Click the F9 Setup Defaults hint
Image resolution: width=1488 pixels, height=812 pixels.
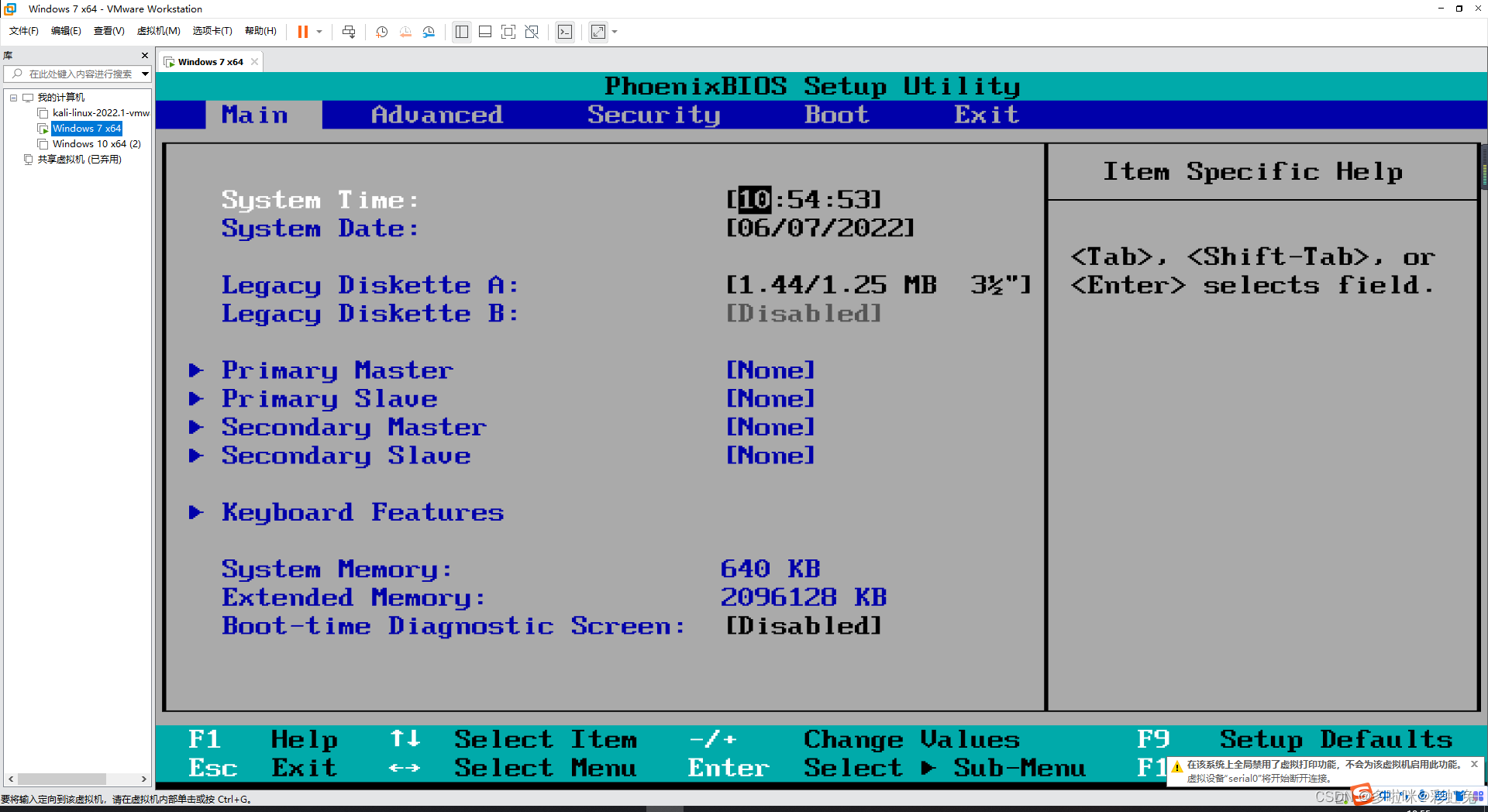(x=1295, y=739)
